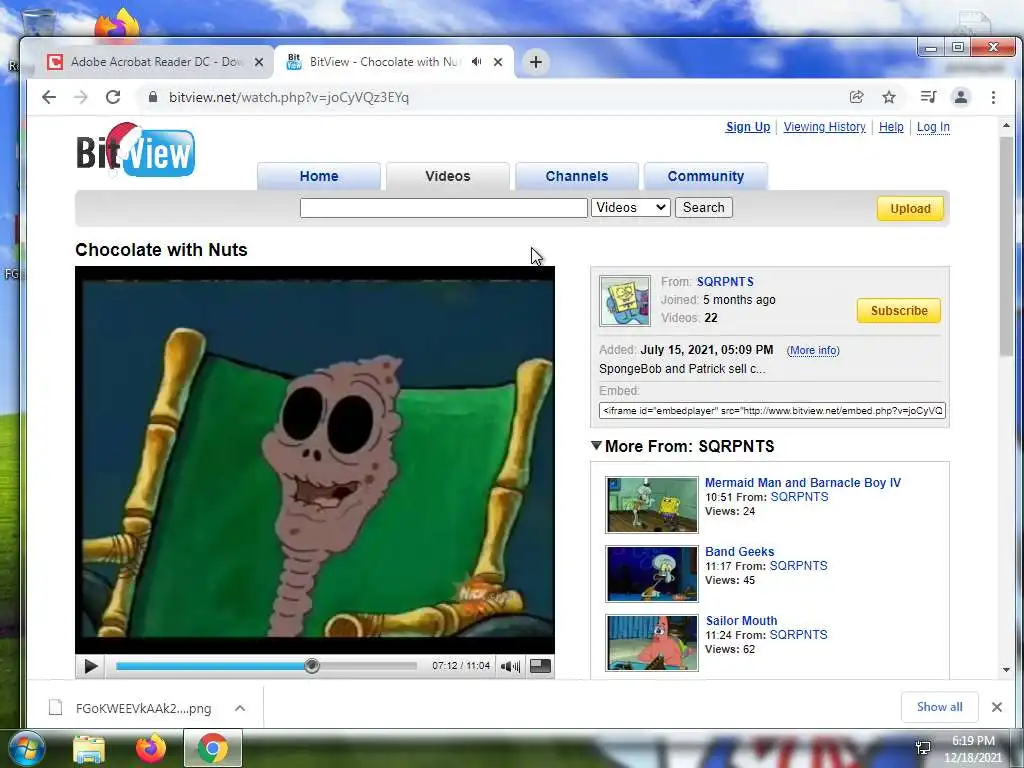Click the unplayed part of the progress bar
1024x768 pixels.
(x=368, y=665)
